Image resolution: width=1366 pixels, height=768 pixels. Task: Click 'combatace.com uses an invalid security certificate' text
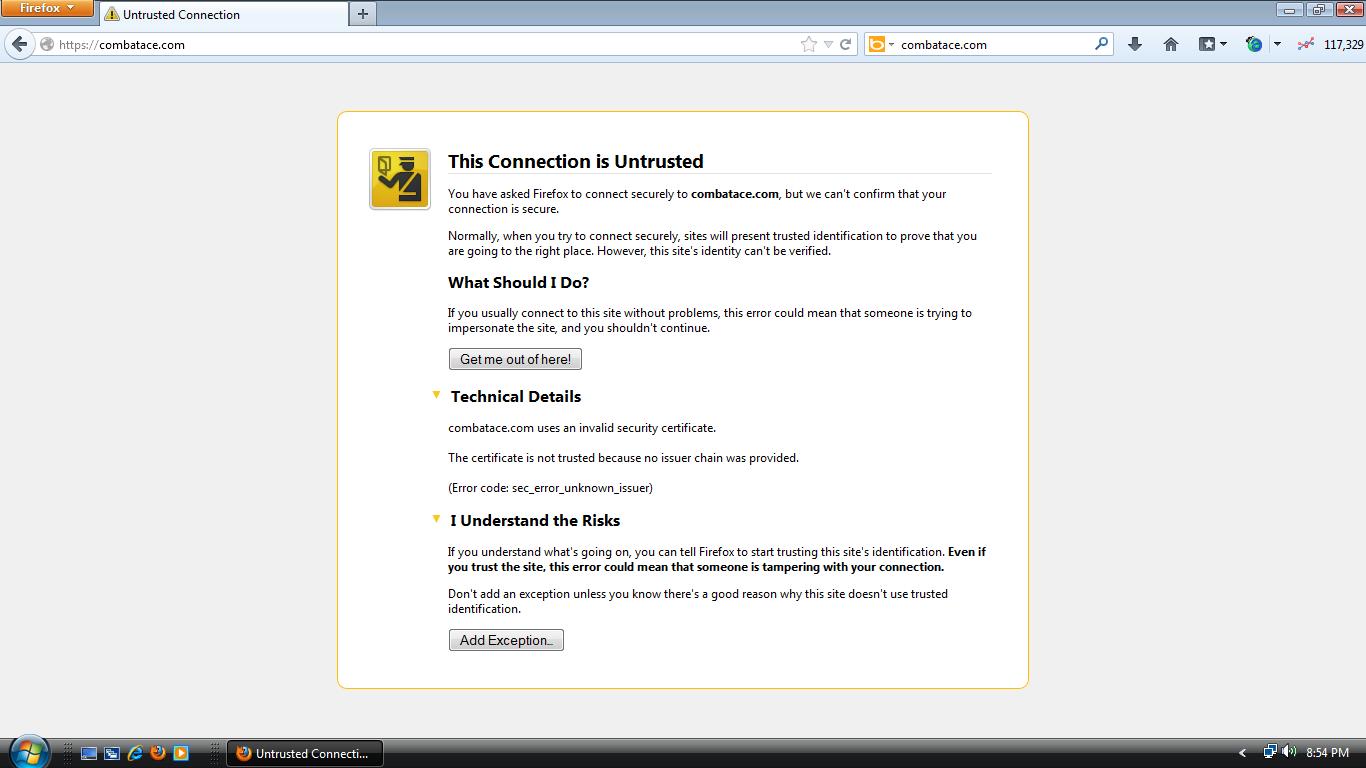pos(582,428)
